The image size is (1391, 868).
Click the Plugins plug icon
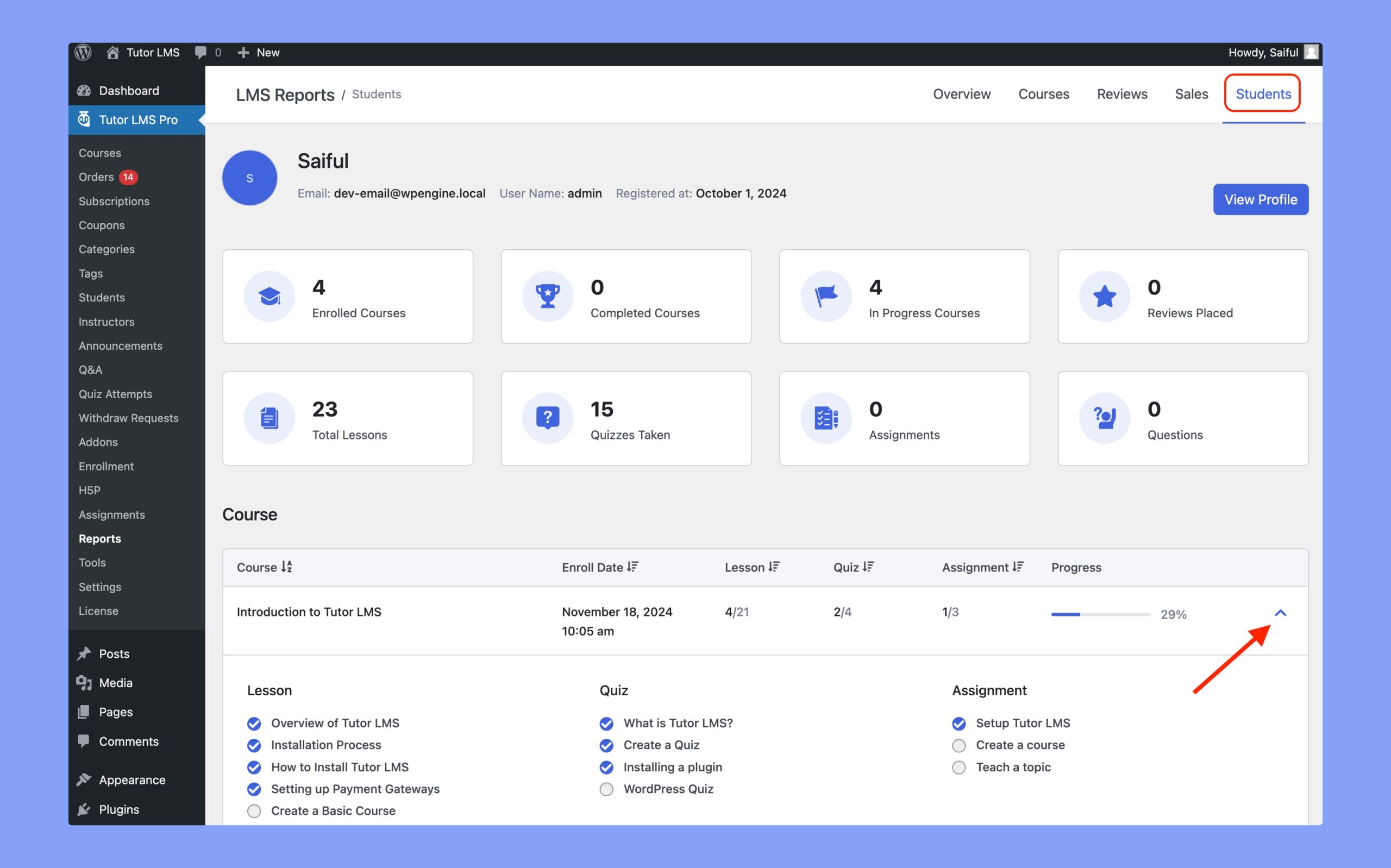click(84, 809)
